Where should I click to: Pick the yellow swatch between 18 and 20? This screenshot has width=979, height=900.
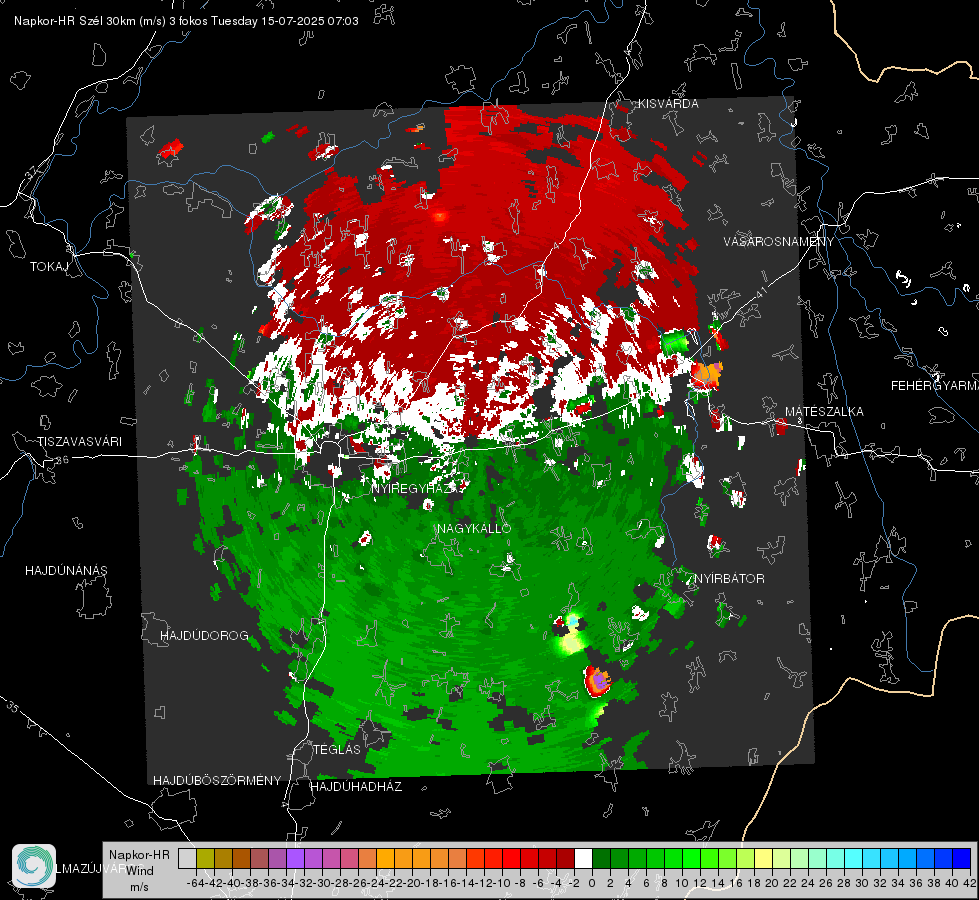(x=764, y=858)
